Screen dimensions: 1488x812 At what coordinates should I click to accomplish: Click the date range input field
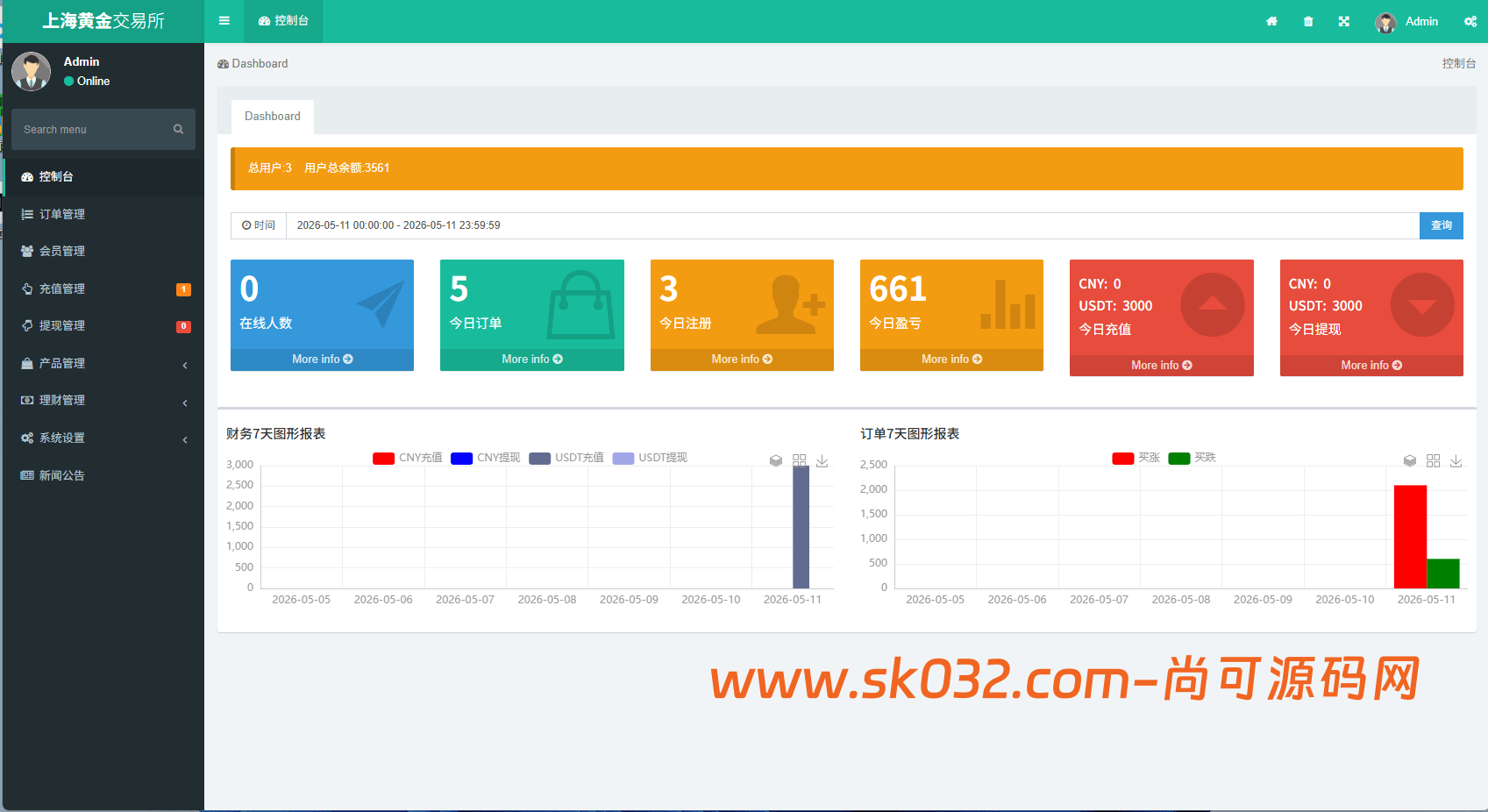[x=853, y=225]
